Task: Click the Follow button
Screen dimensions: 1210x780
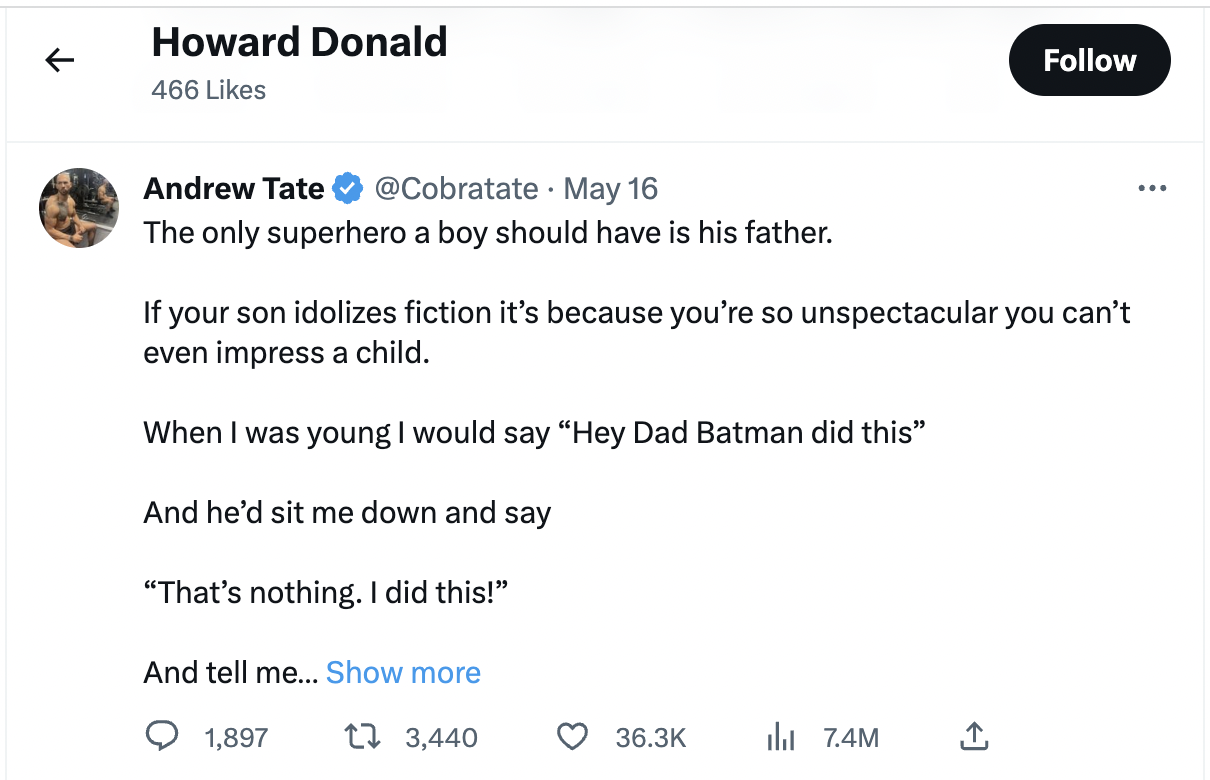Action: pos(1089,61)
